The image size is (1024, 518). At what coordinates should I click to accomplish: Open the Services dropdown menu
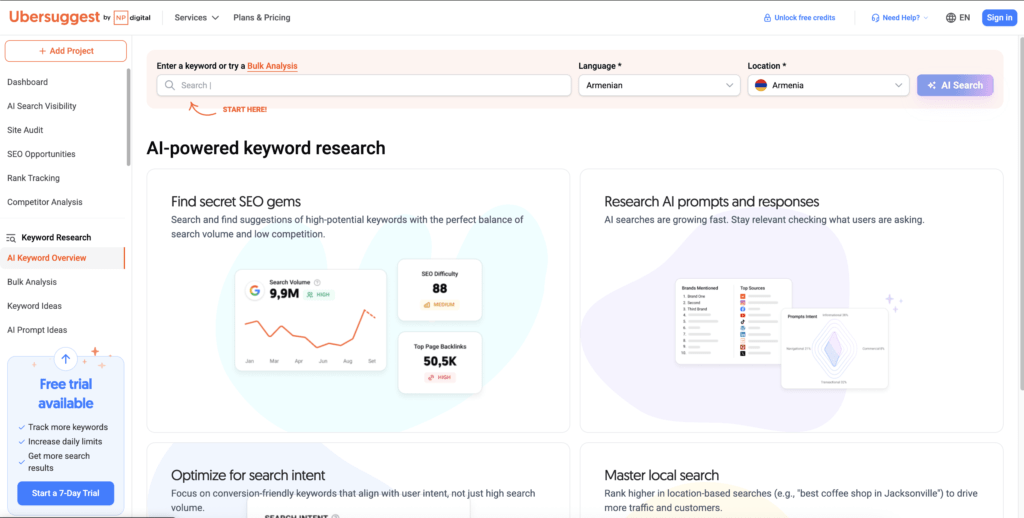tap(197, 18)
